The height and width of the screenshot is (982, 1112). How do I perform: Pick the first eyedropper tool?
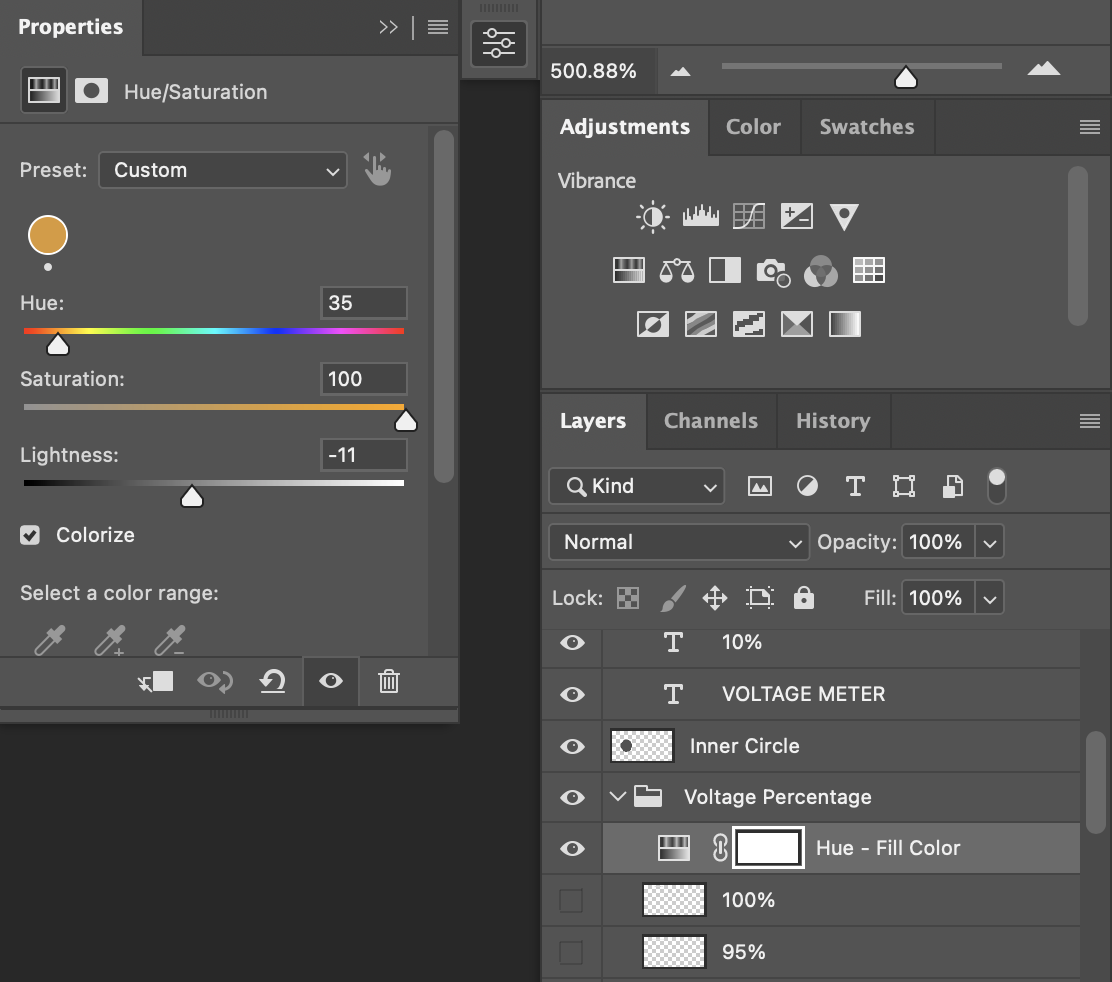click(x=50, y=640)
